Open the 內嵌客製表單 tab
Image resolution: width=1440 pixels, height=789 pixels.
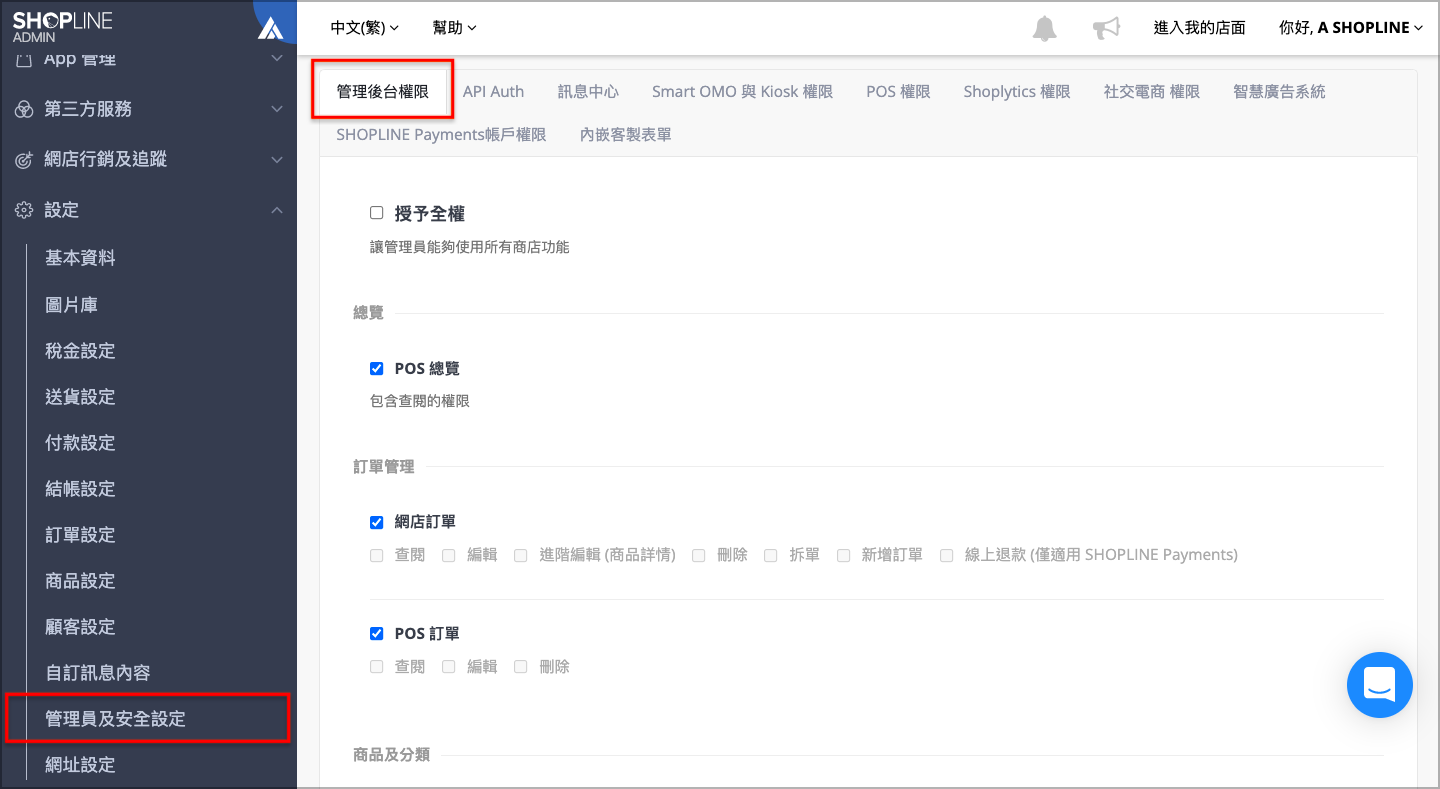tap(625, 134)
